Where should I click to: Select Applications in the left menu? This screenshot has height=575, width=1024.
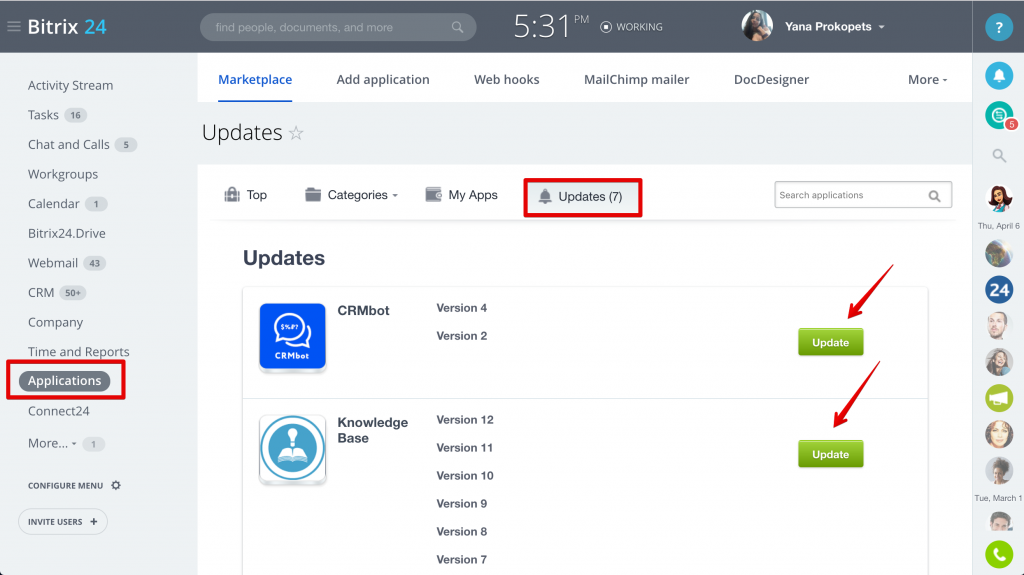[x=65, y=381]
